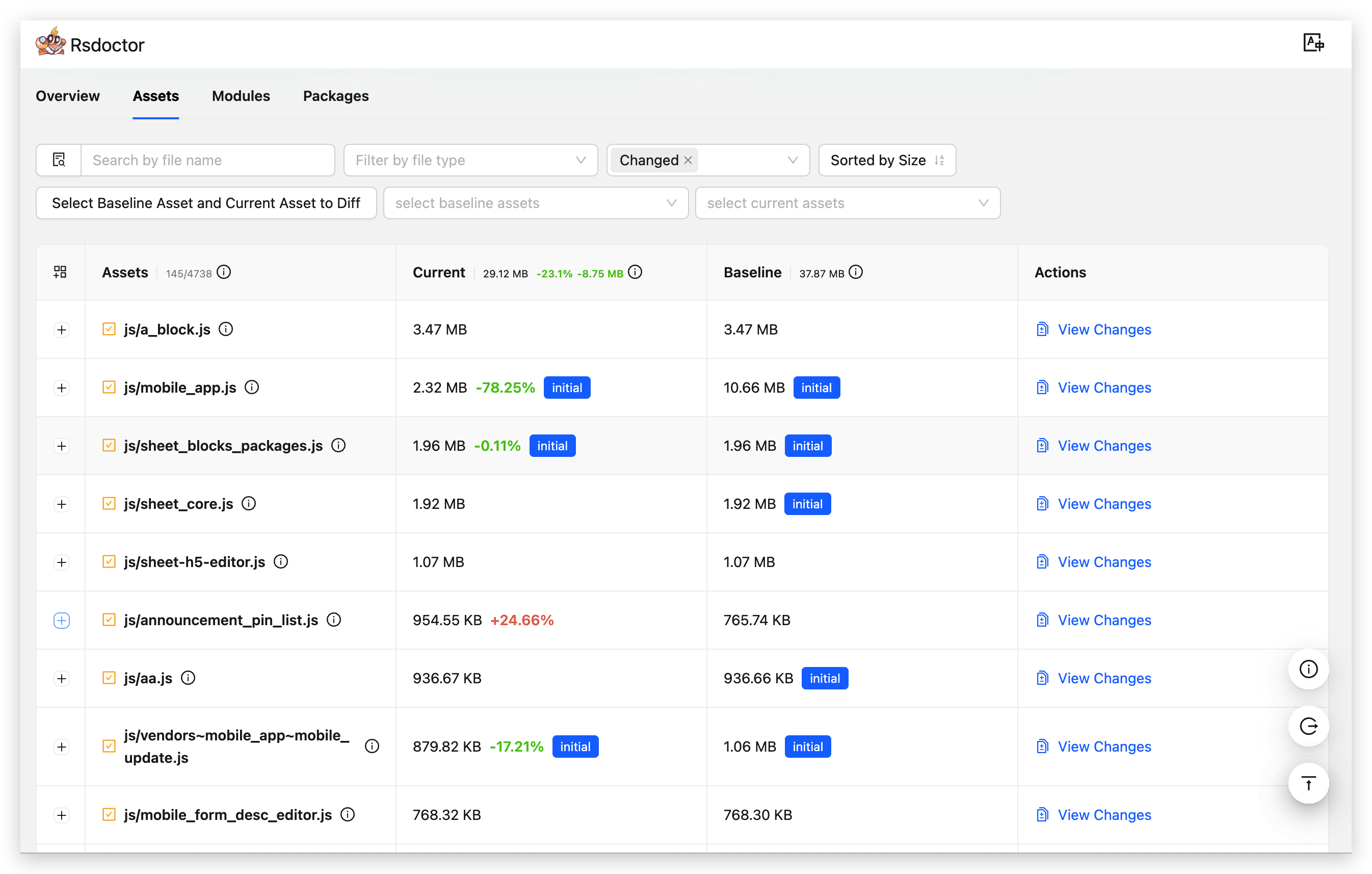Click the grid icon in table header
Screen dimensions: 1372x874
[x=61, y=272]
